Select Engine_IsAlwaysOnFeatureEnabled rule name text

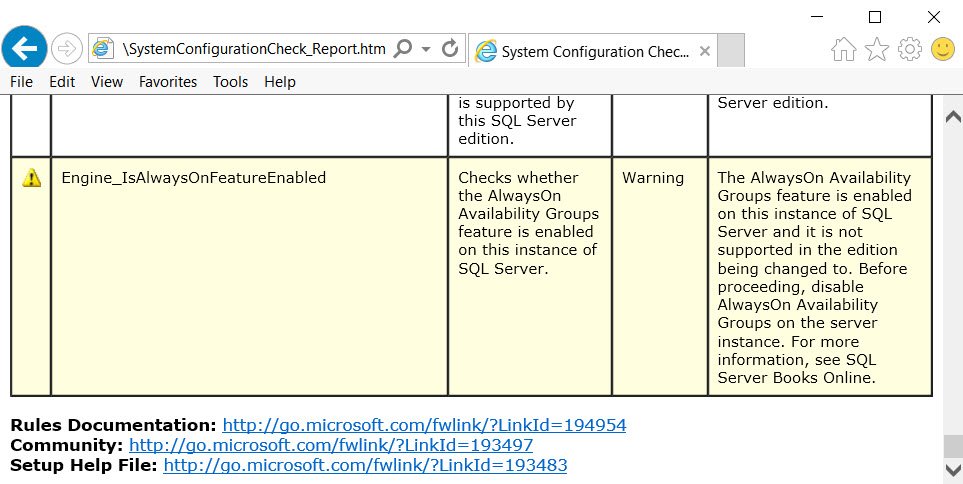click(x=193, y=178)
